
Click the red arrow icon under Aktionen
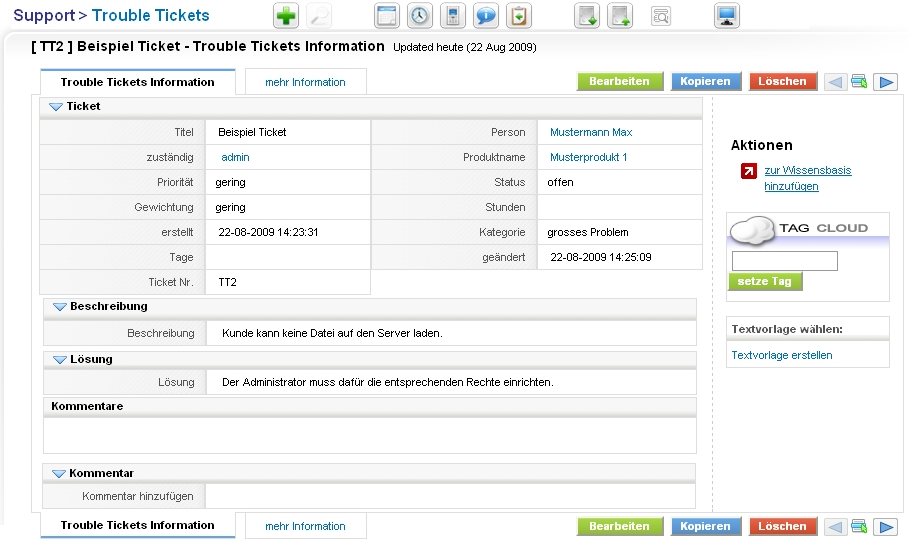coord(748,171)
